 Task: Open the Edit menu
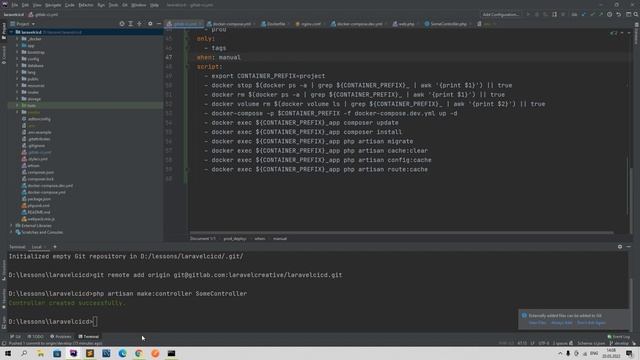[25, 5]
